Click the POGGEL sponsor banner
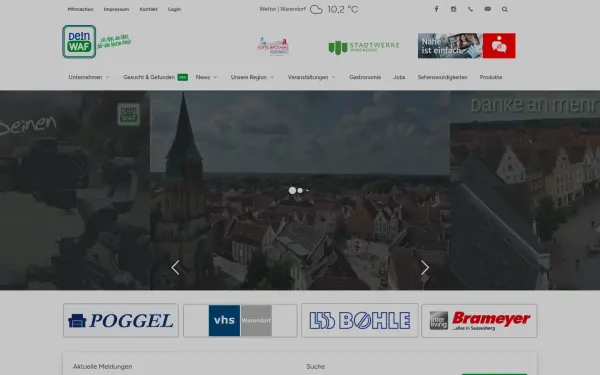This screenshot has height=375, width=600. pos(121,321)
